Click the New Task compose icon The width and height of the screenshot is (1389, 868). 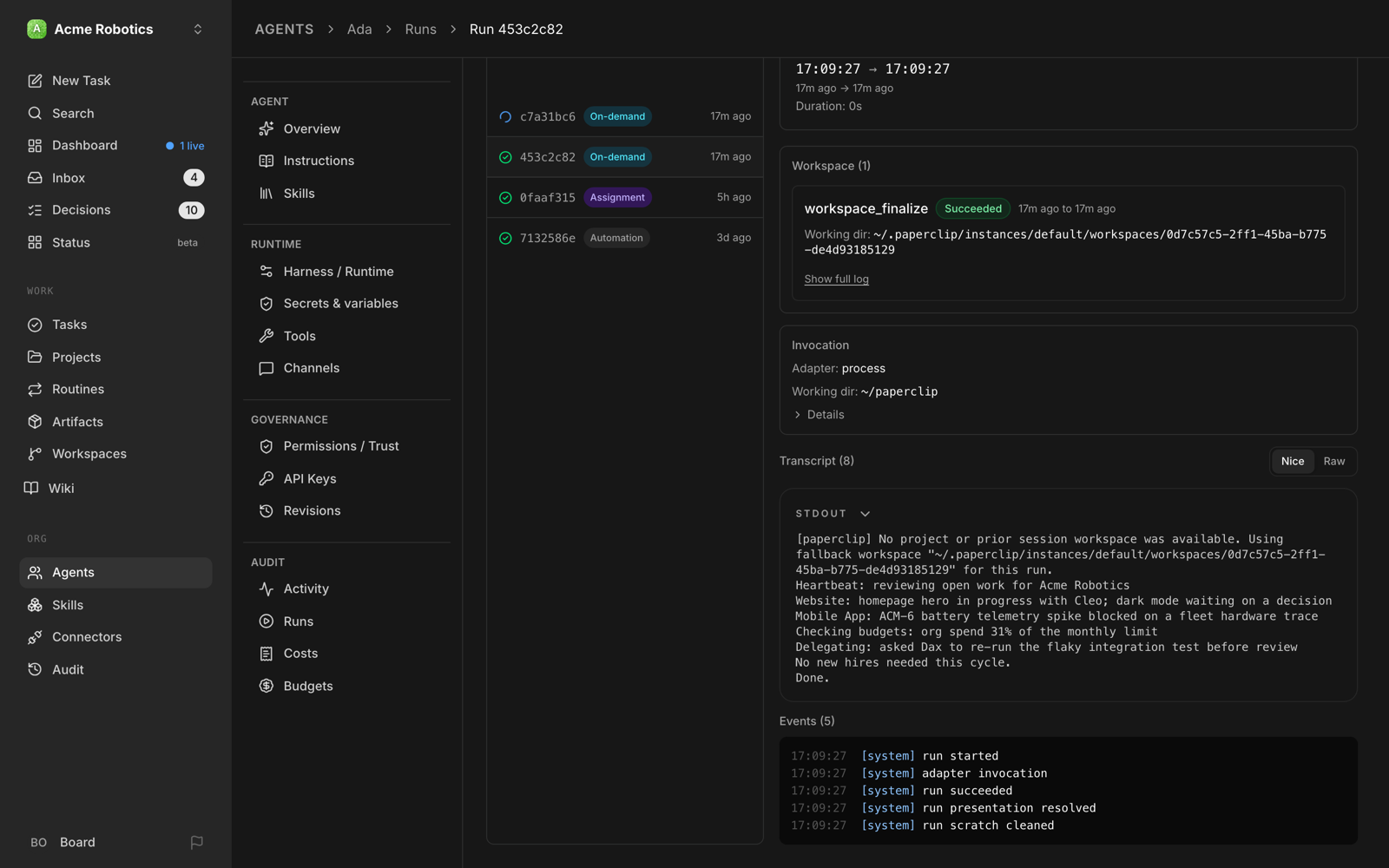tap(35, 81)
